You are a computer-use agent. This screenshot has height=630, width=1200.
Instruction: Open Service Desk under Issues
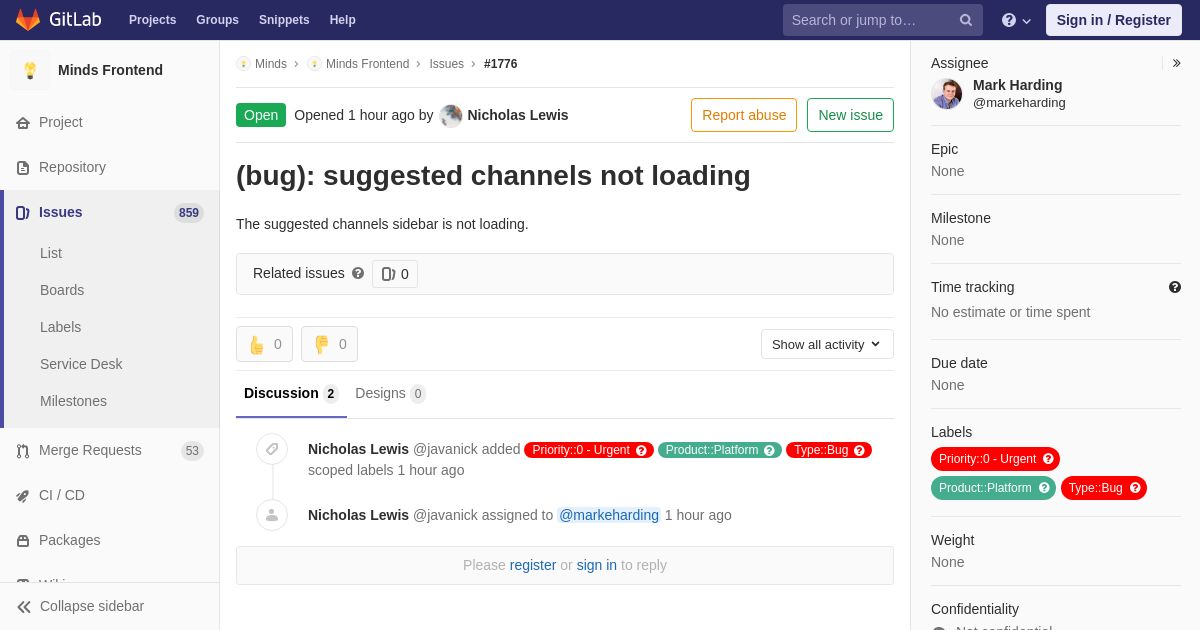[81, 364]
